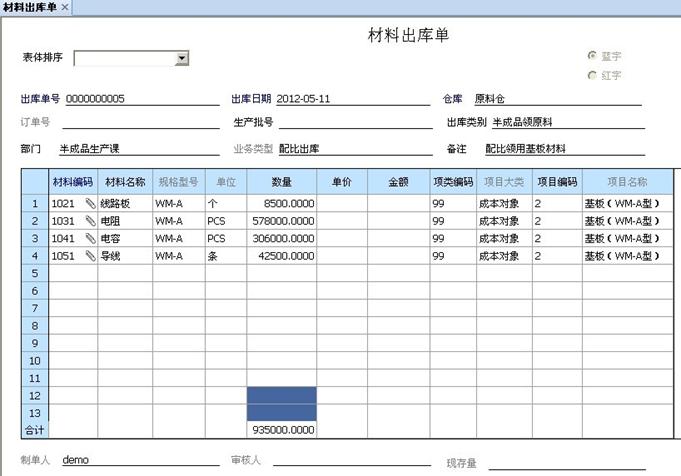Click the empty 生产批号 field
This screenshot has width=681, height=476.
[x=355, y=122]
